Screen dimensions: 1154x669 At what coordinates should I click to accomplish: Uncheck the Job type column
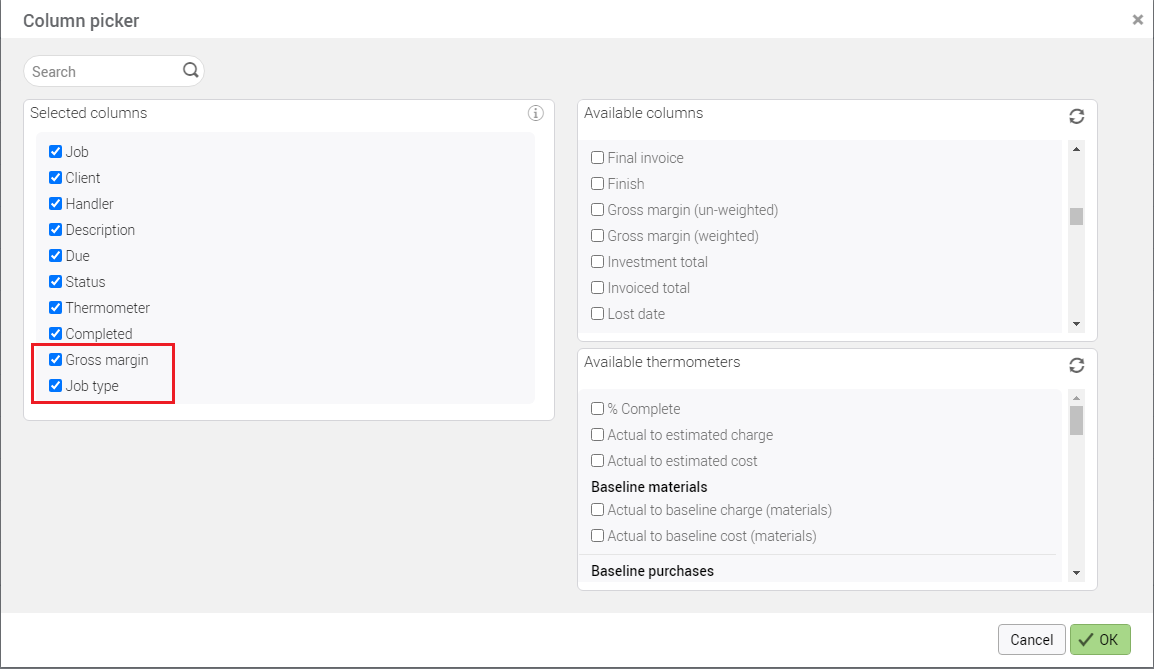tap(56, 386)
